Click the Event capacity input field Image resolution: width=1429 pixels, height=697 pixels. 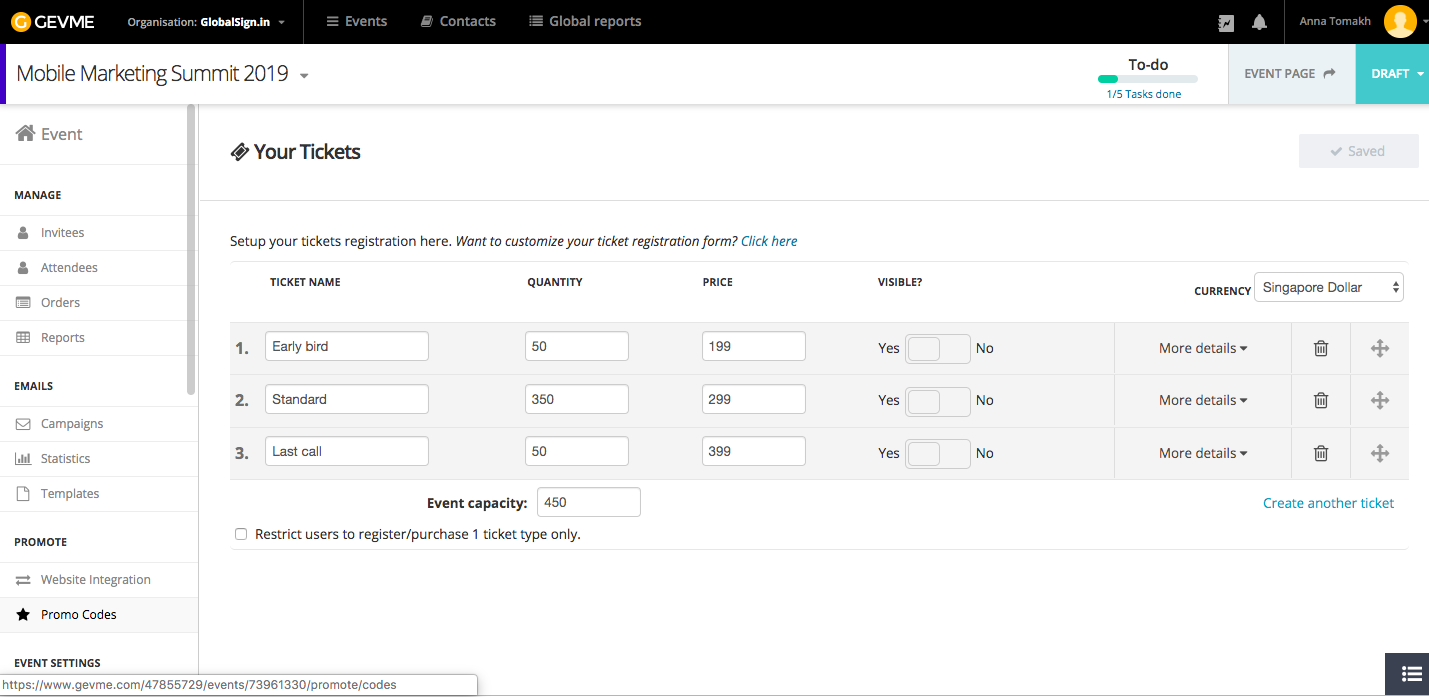pos(588,502)
